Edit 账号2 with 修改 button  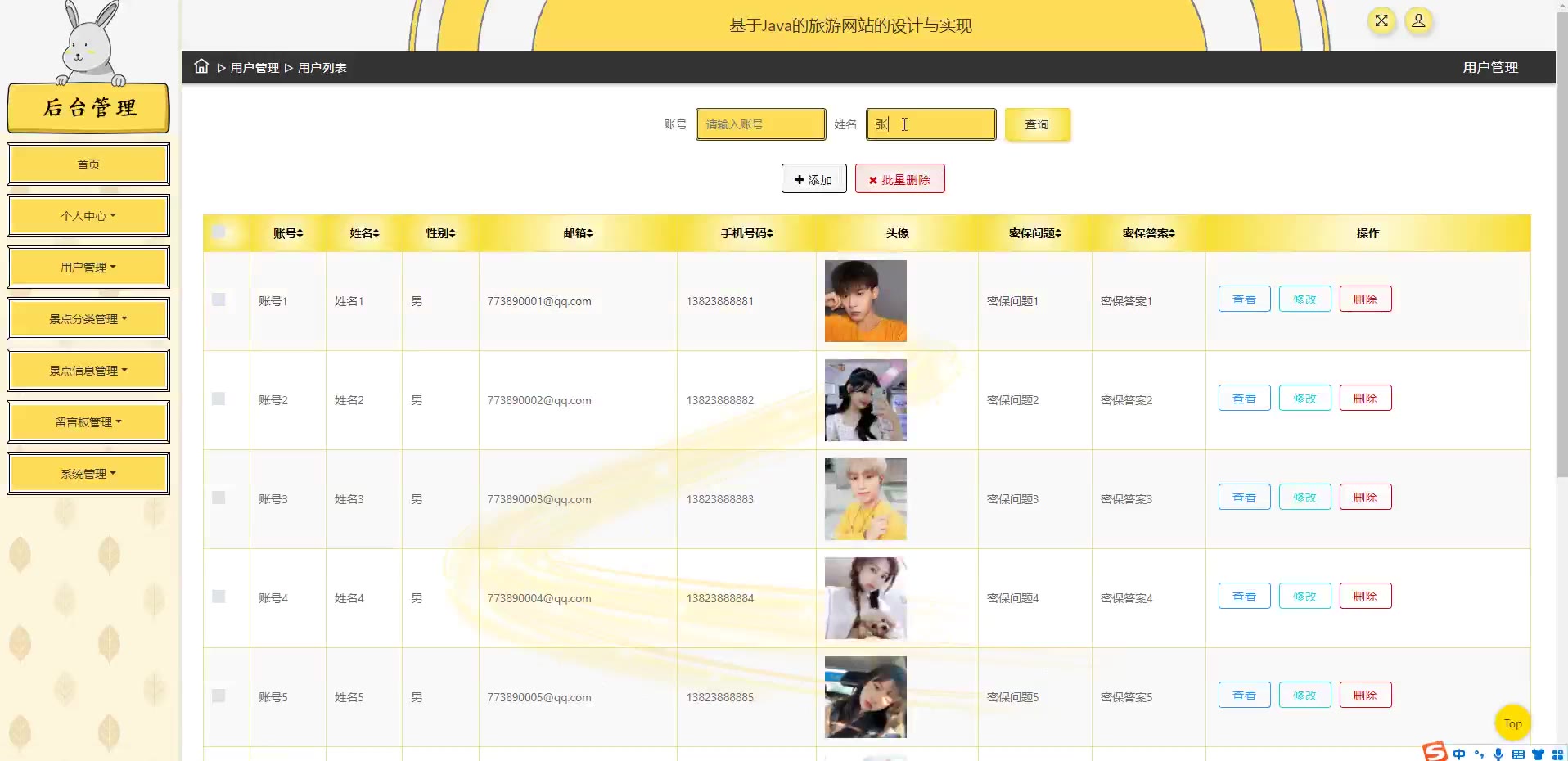1304,398
